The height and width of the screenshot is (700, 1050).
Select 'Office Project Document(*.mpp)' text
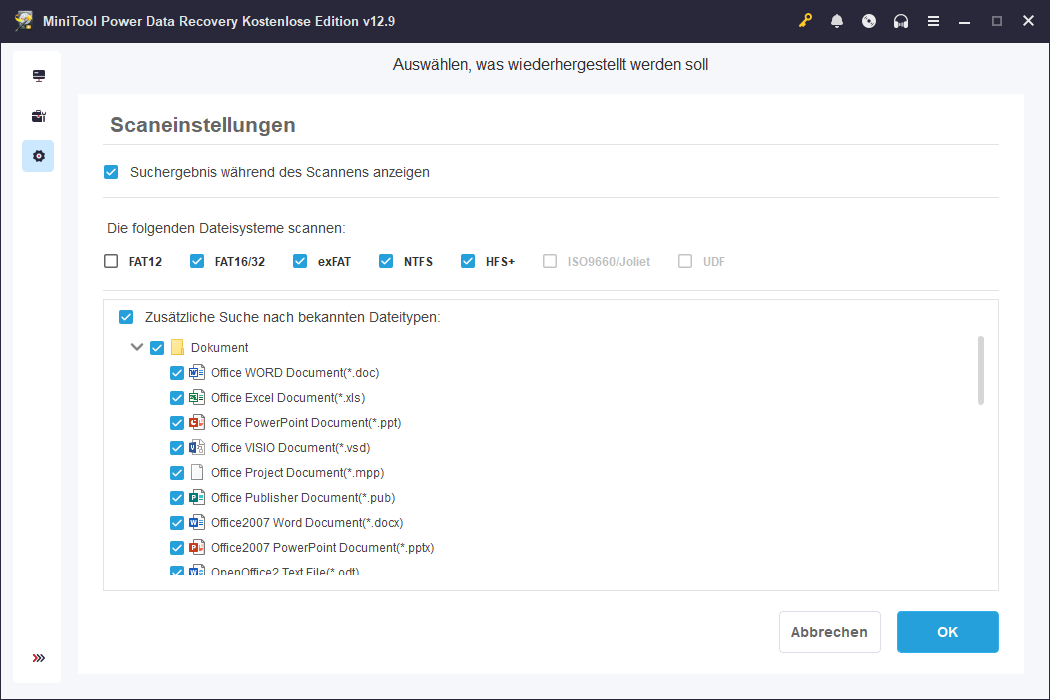tap(297, 472)
